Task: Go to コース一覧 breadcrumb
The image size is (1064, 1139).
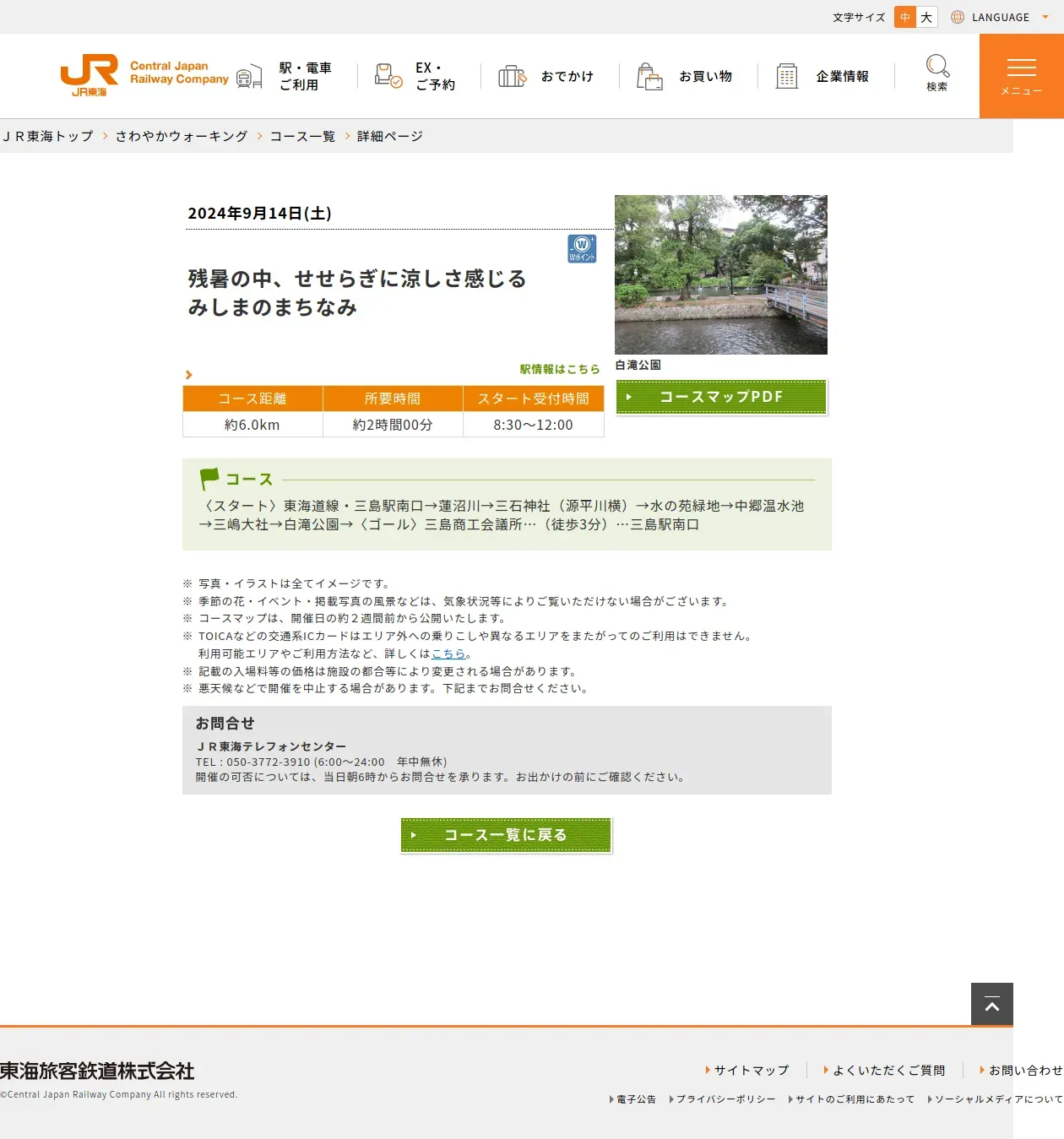Action: point(302,136)
